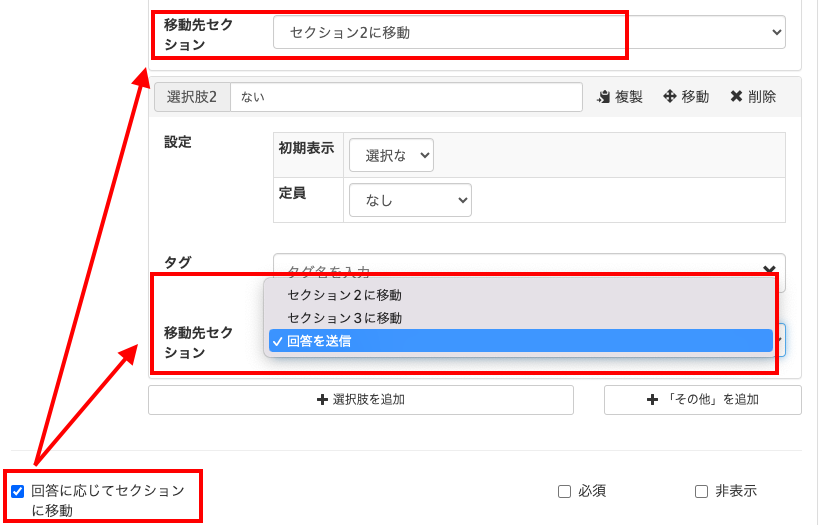Enable the 必須 checkbox

[x=564, y=491]
